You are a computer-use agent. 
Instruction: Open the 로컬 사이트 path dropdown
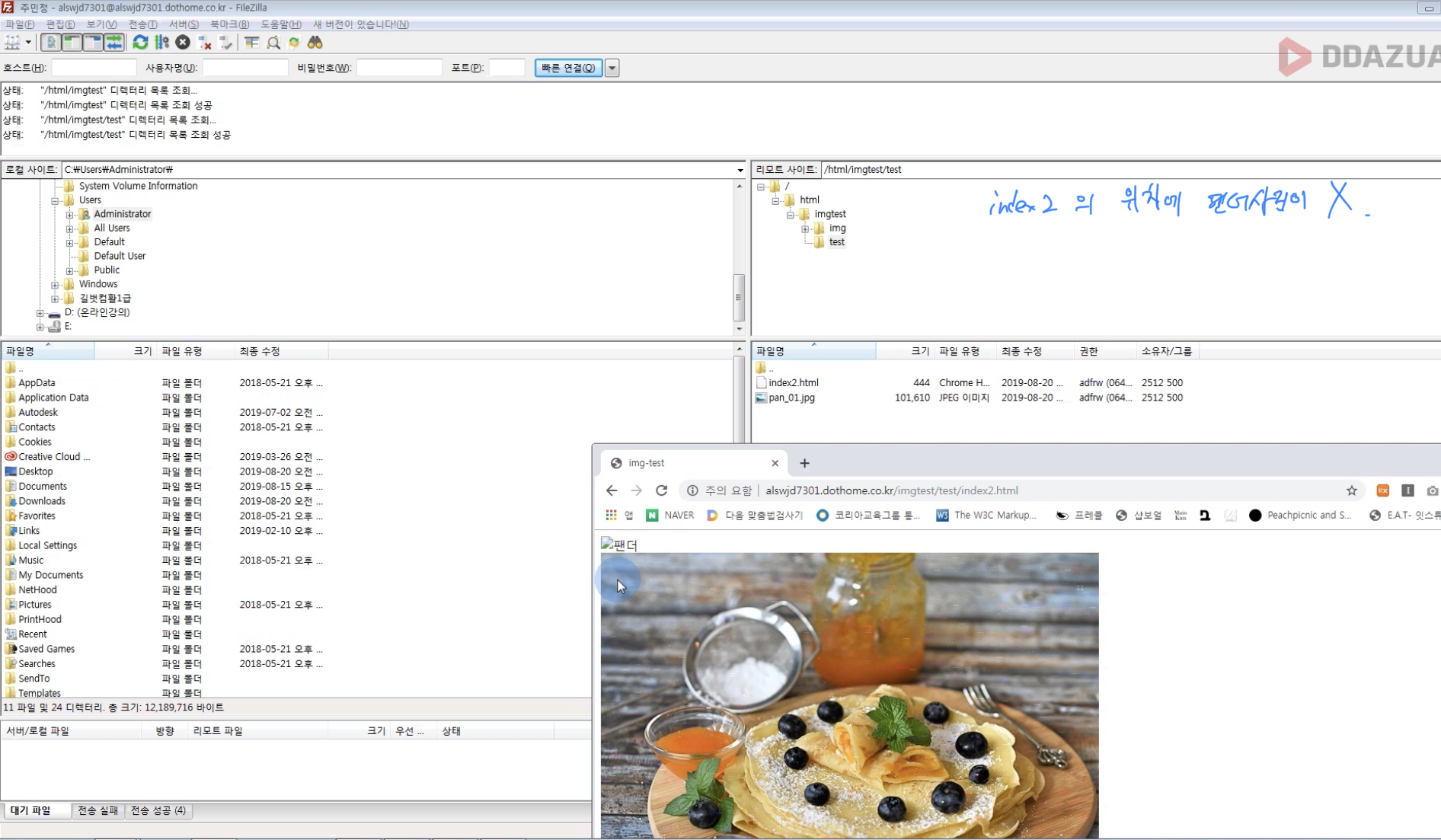pos(740,170)
